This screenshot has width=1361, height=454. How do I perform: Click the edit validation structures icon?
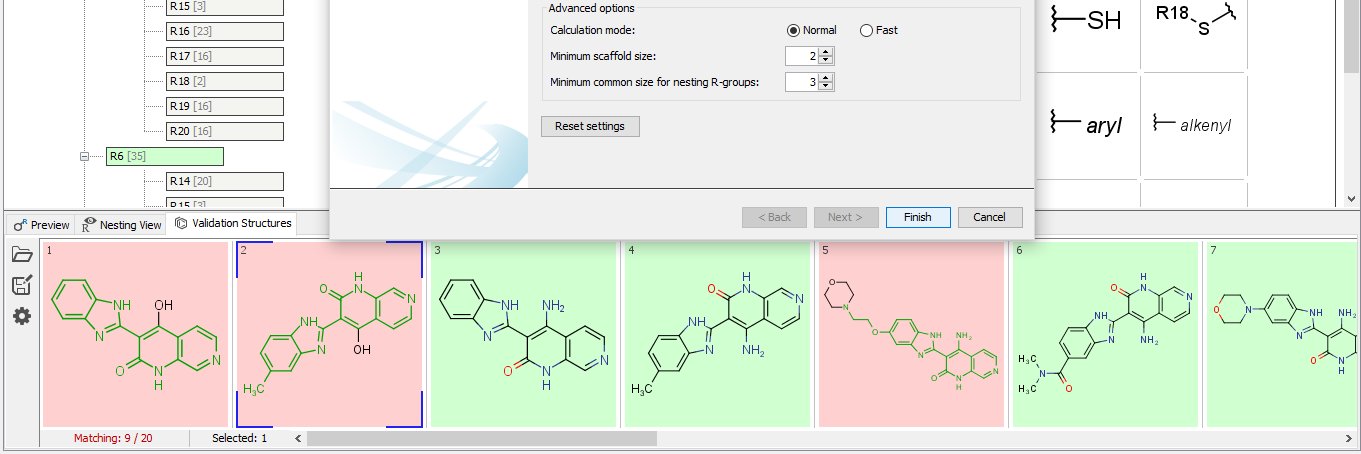tap(21, 285)
